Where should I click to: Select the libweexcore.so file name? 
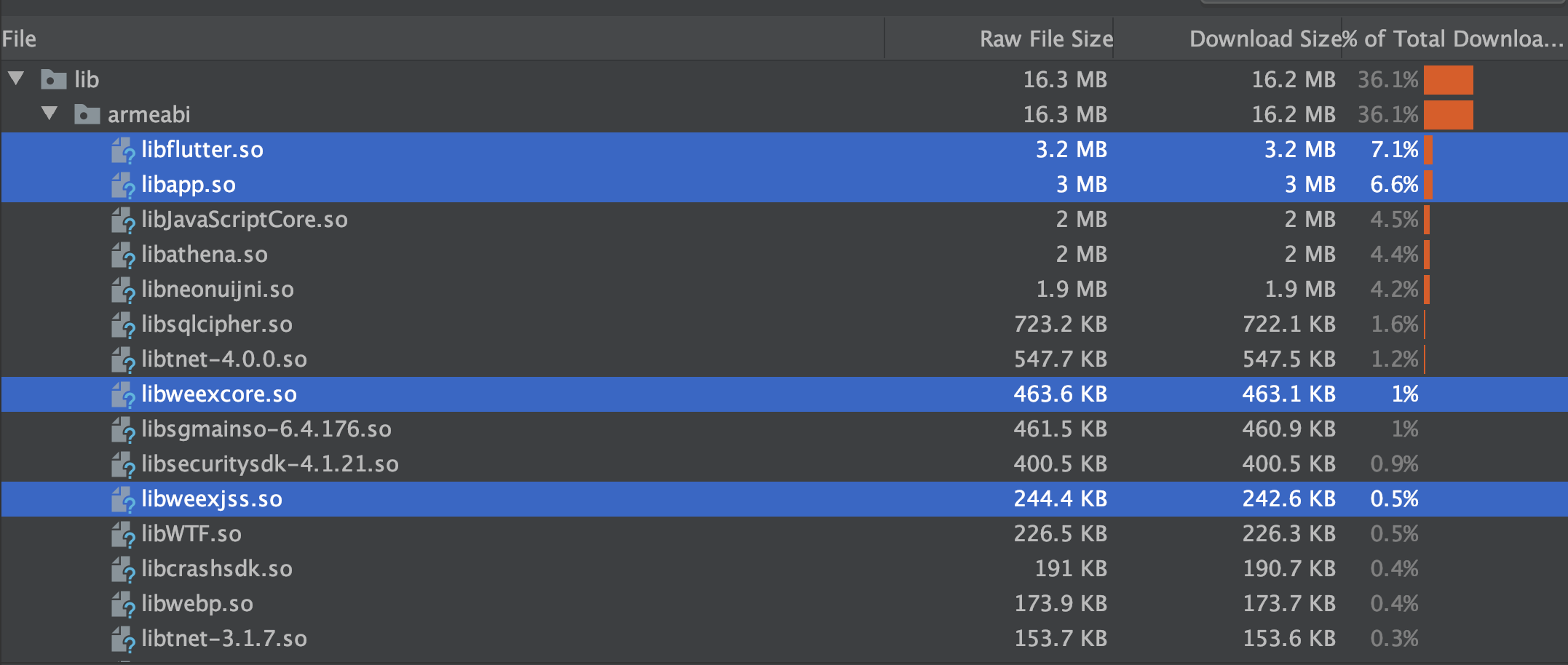pyautogui.click(x=219, y=394)
